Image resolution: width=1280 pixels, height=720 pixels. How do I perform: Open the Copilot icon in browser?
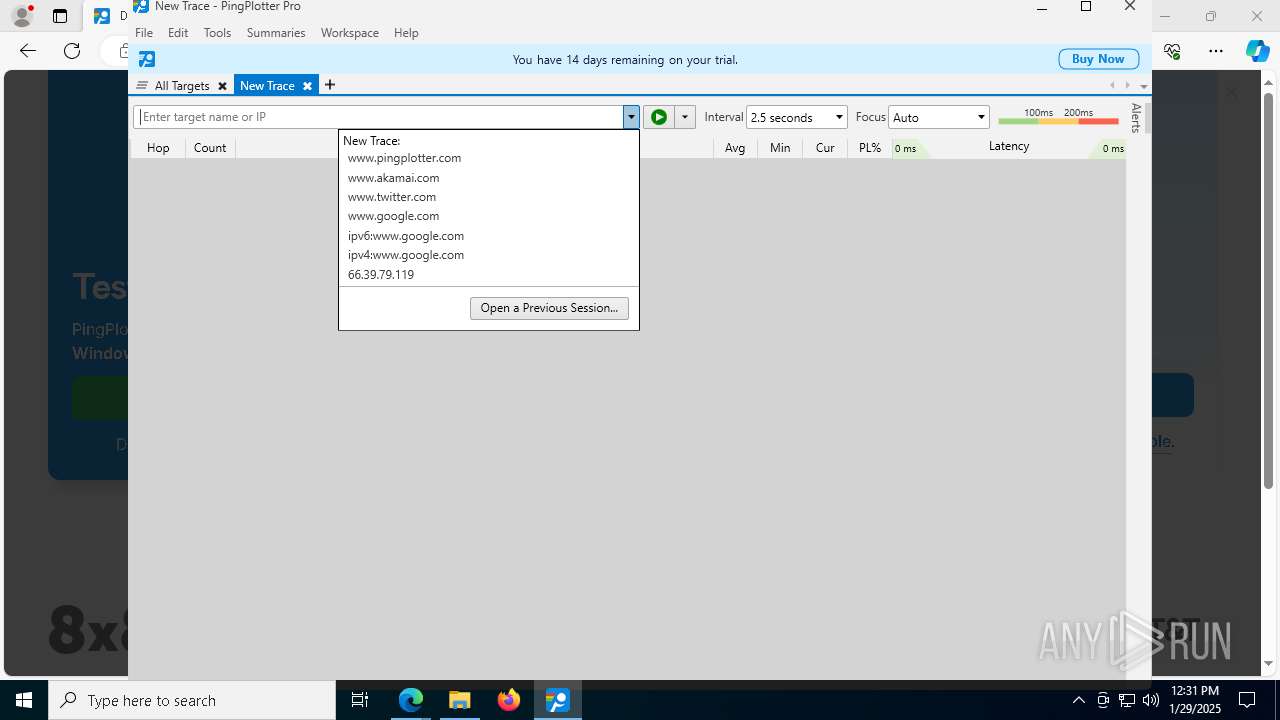(x=1257, y=51)
